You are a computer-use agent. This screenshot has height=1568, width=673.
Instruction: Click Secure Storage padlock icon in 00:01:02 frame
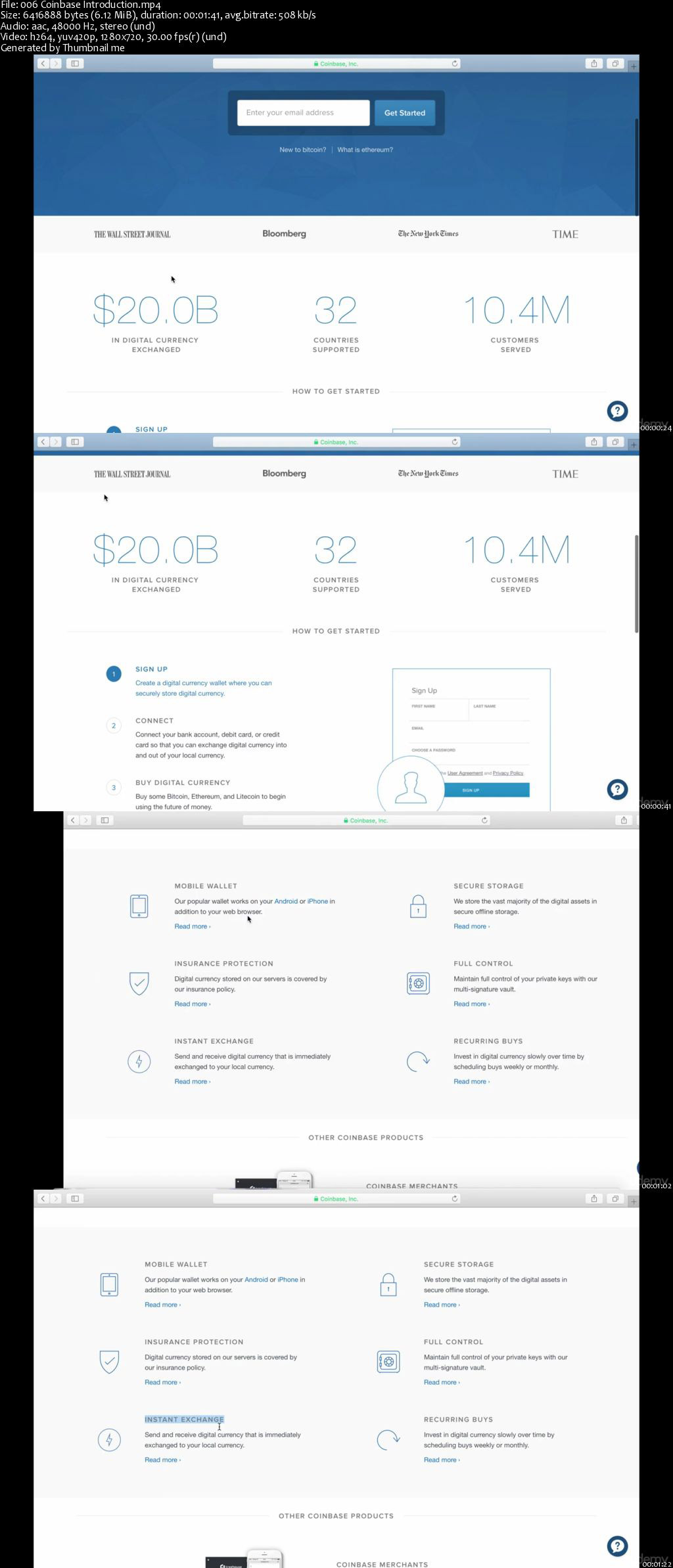pos(418,906)
